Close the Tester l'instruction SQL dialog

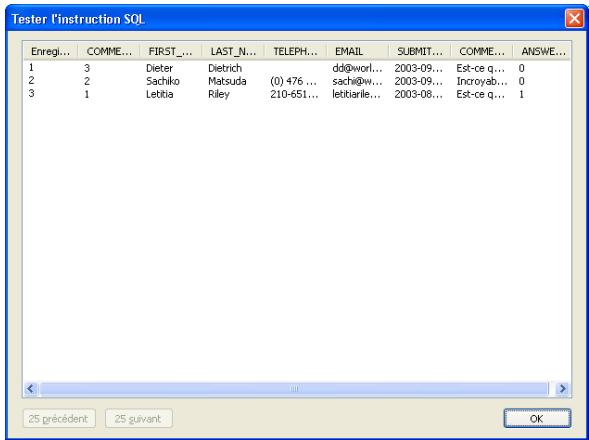[574, 18]
